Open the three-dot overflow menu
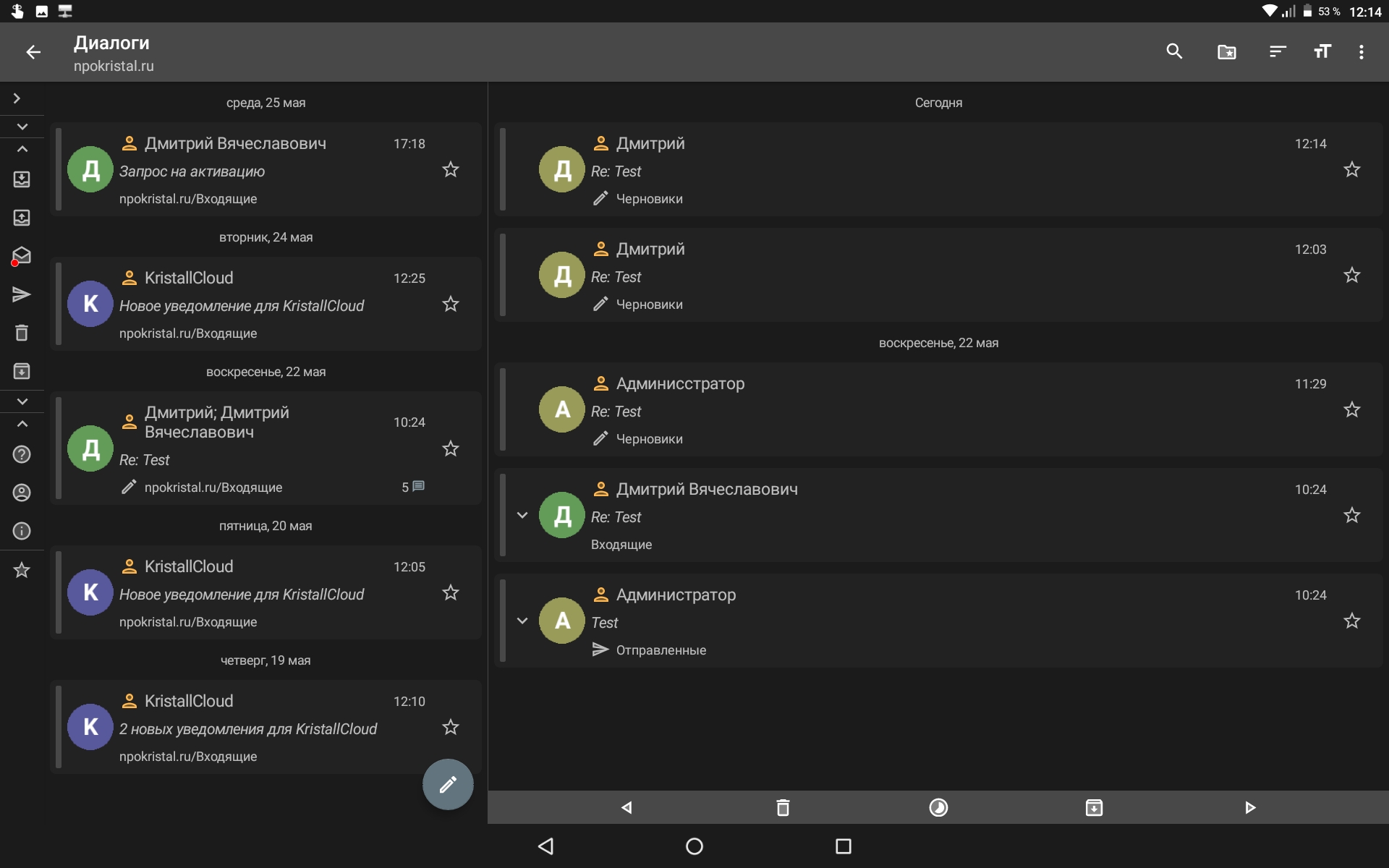The image size is (1389, 868). pyautogui.click(x=1361, y=51)
